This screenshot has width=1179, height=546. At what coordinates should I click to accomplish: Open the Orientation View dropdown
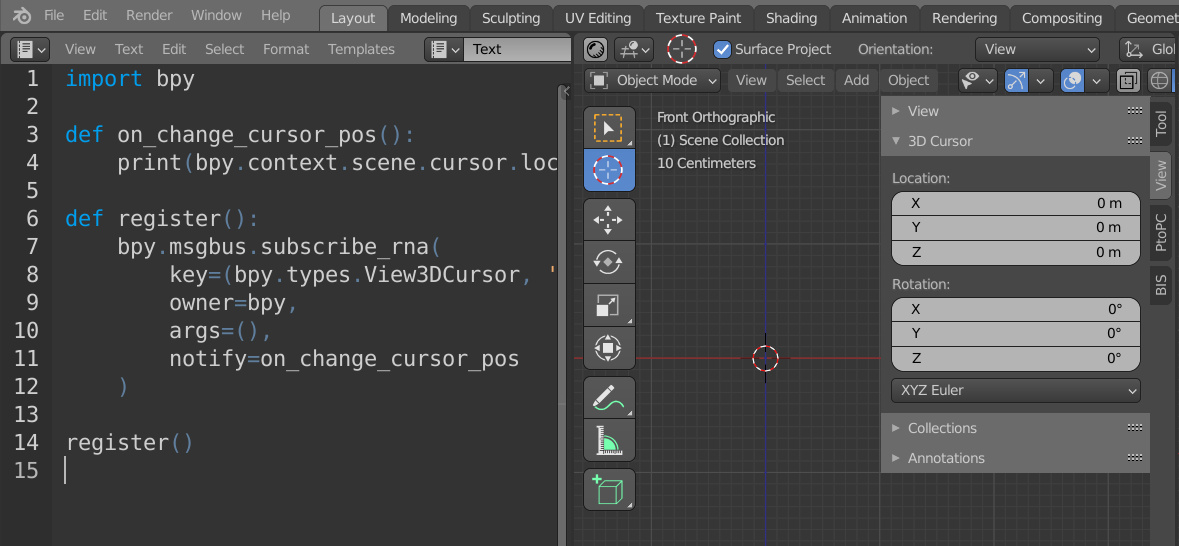[x=1037, y=49]
